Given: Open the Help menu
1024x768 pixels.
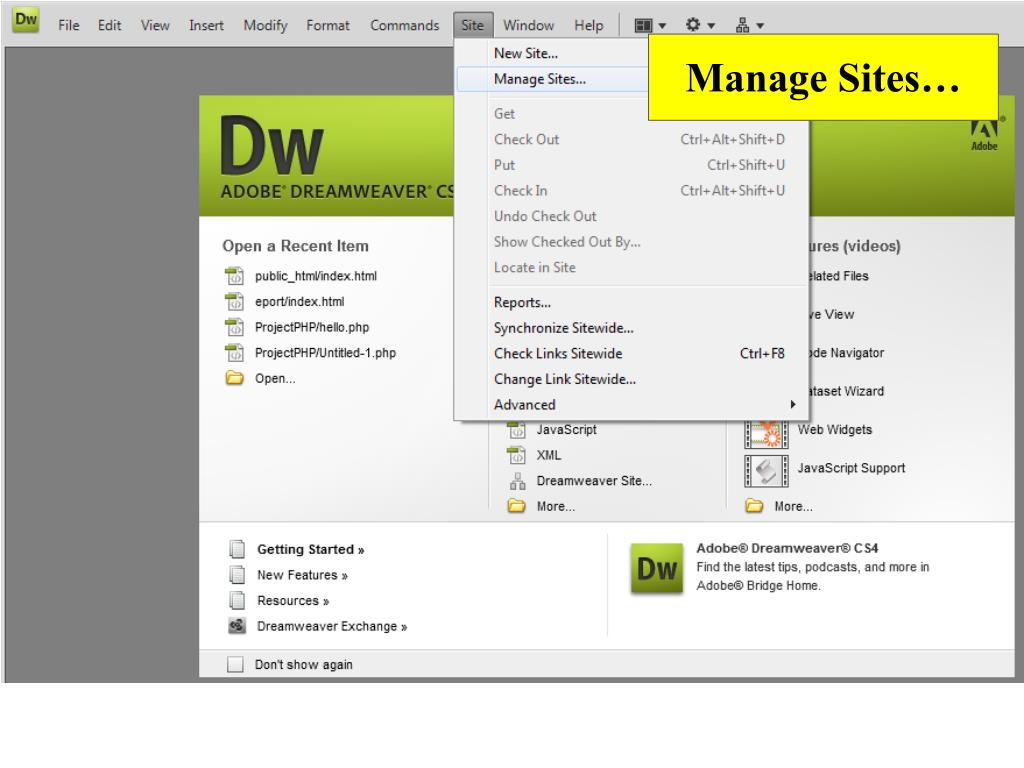Looking at the screenshot, I should pyautogui.click(x=588, y=25).
